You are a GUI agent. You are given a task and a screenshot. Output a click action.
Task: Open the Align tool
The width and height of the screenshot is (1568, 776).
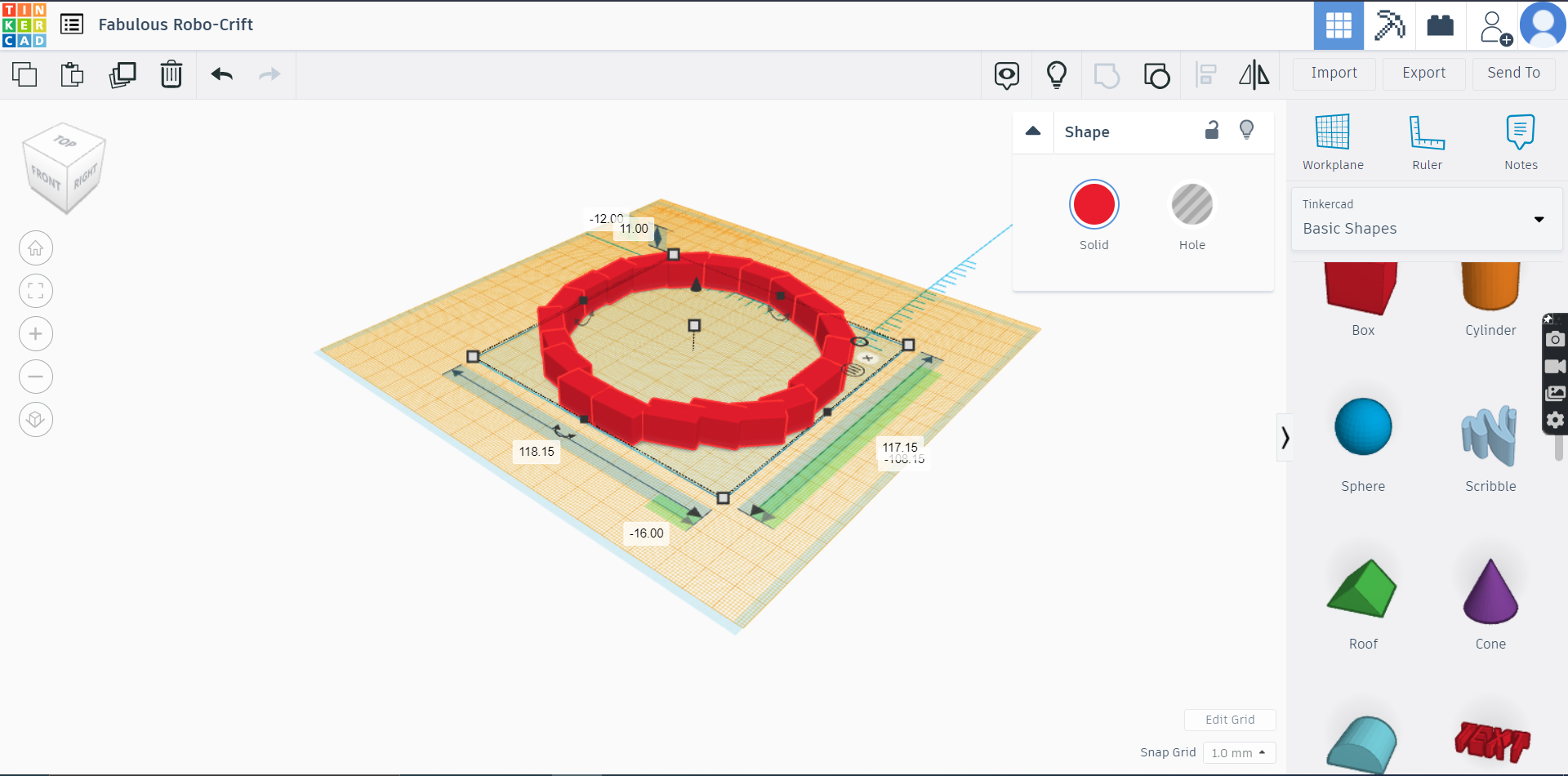pyautogui.click(x=1205, y=75)
